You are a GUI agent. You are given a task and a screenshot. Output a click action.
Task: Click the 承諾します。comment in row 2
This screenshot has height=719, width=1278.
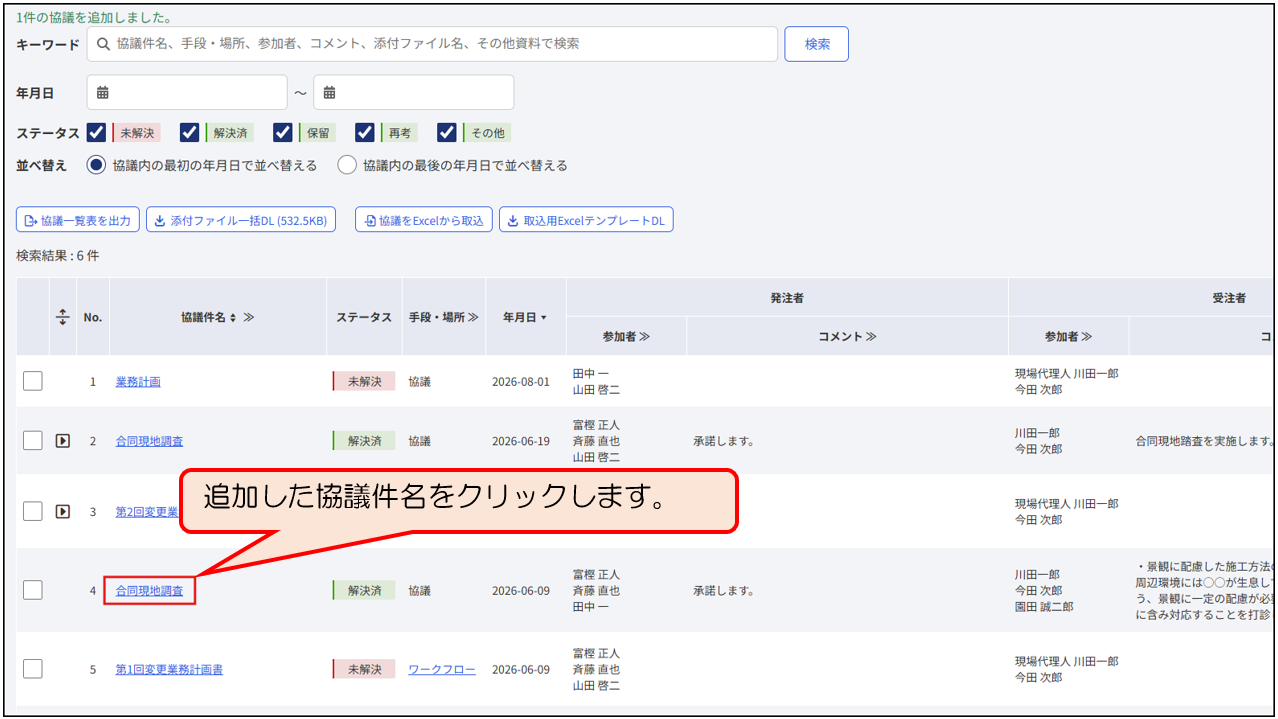(724, 441)
